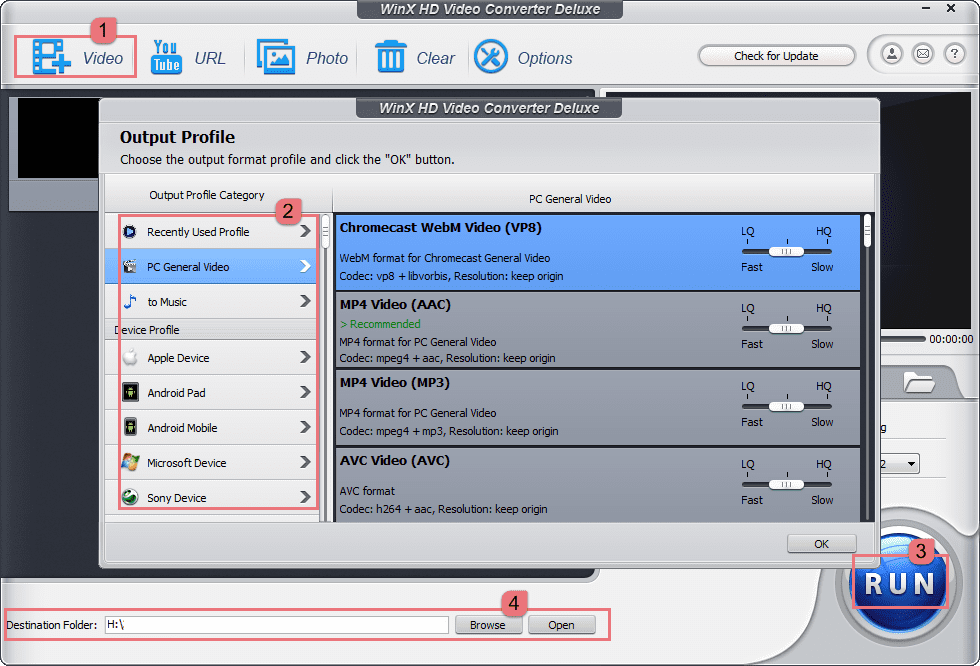Click the Clear trash icon

tap(390, 55)
